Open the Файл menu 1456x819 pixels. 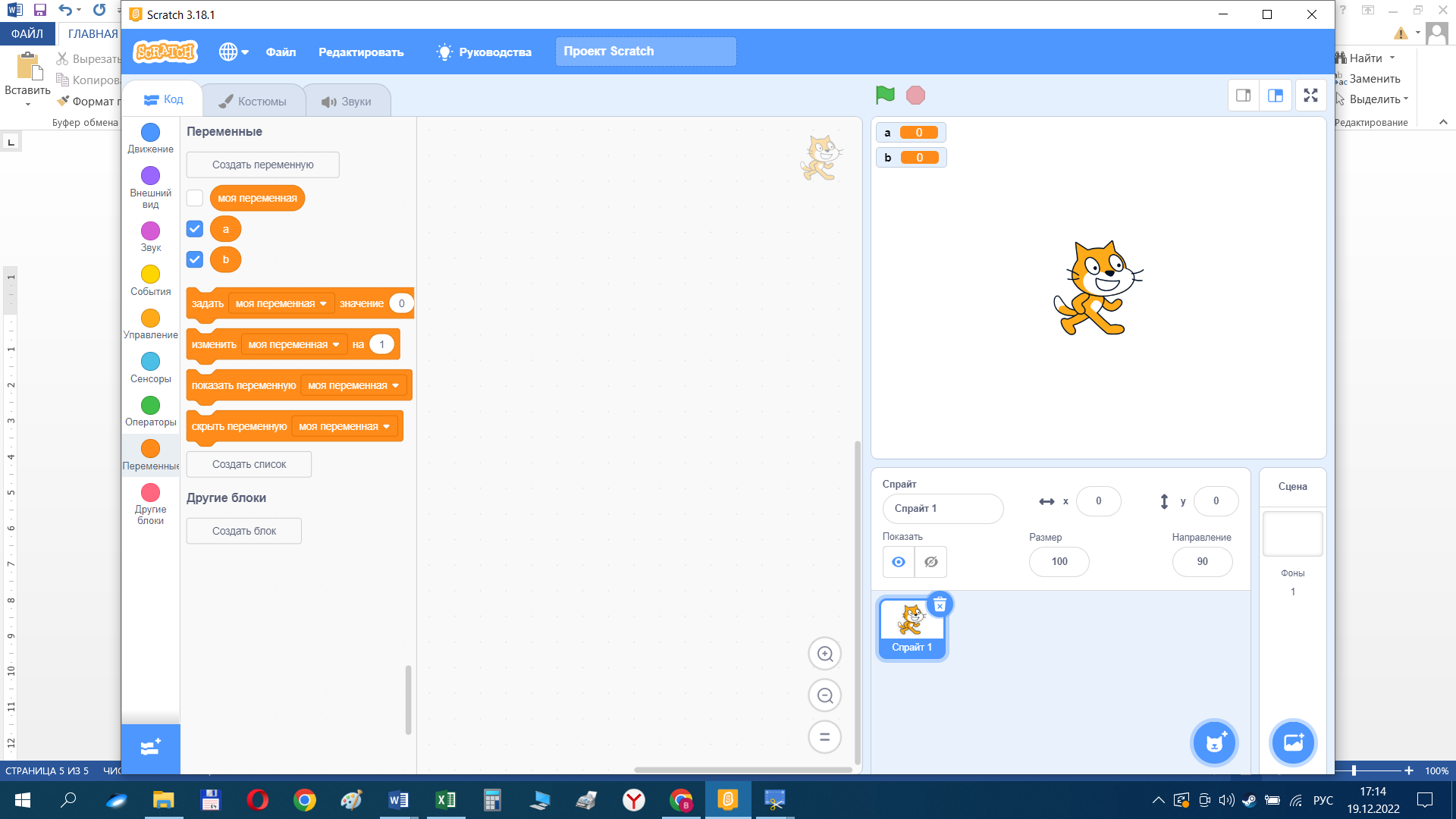click(281, 52)
